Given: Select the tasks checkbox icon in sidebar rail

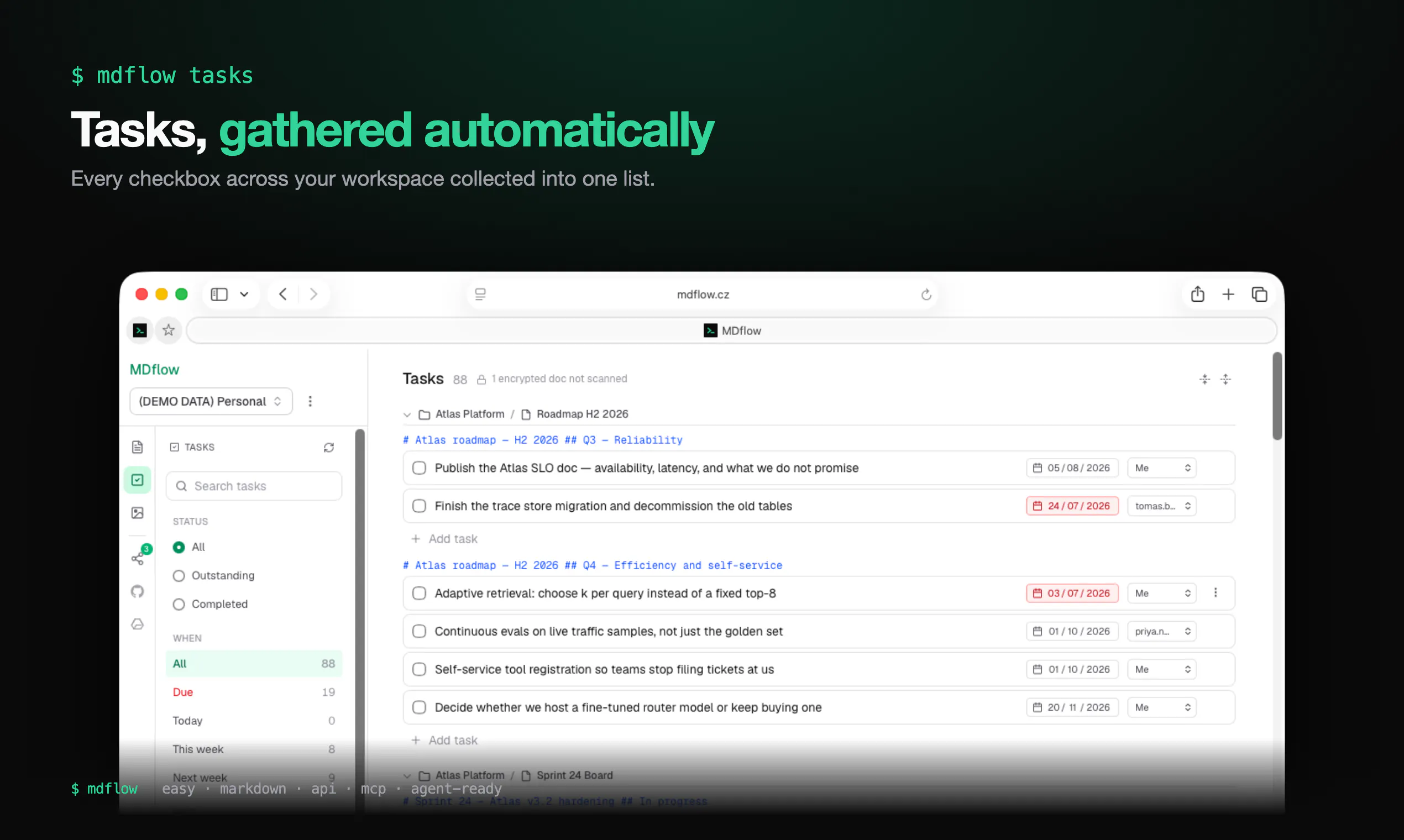Looking at the screenshot, I should tap(138, 480).
